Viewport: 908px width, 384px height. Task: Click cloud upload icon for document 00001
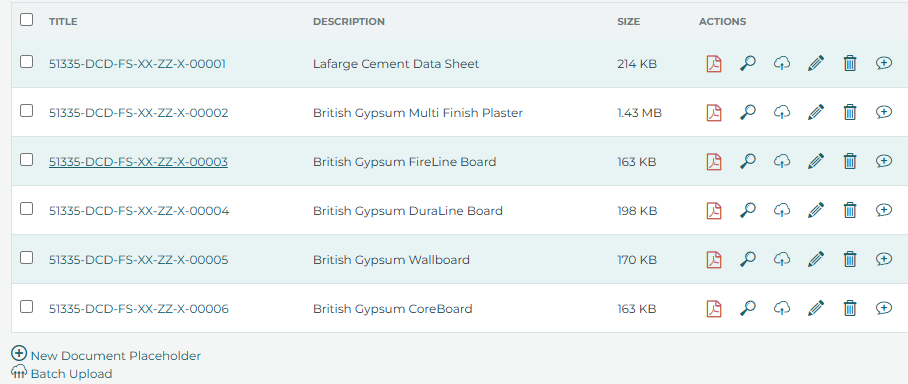tap(782, 63)
